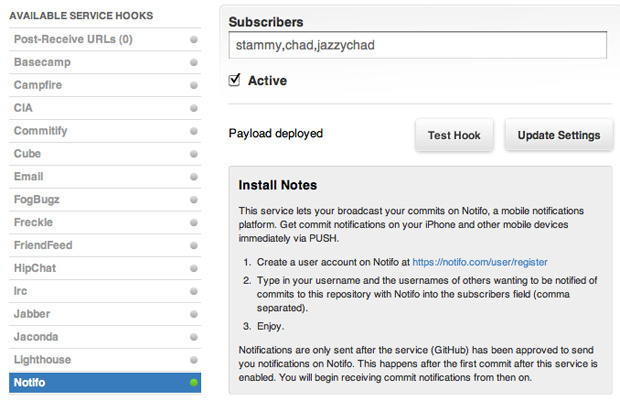The image size is (620, 401).
Task: Click the gray status dot beside Jaconda
Action: [x=194, y=337]
